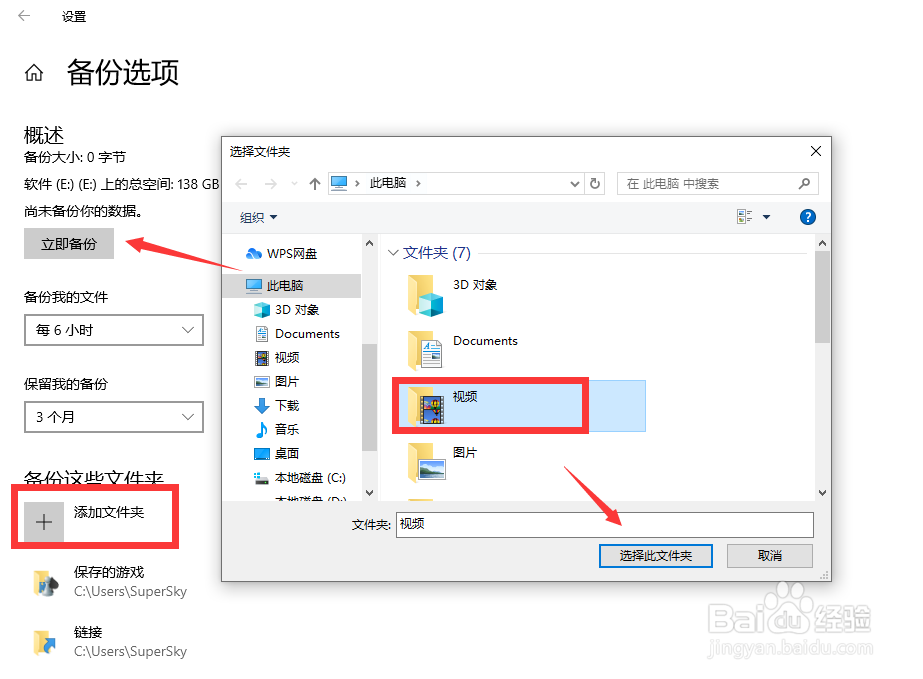Image resolution: width=923 pixels, height=679 pixels.
Task: Open the blue help question mark icon
Action: pyautogui.click(x=808, y=217)
